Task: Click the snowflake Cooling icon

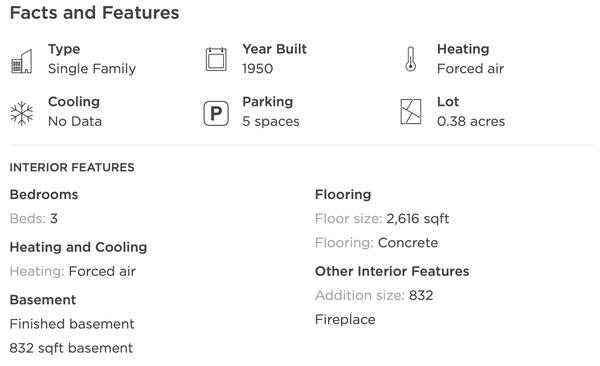Action: 22,113
